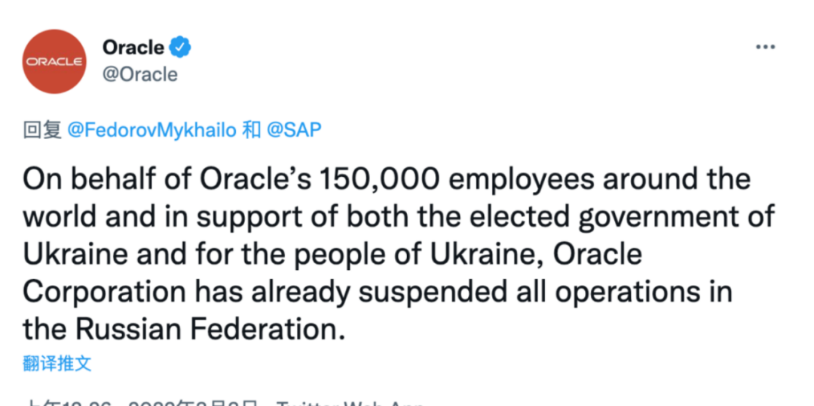
Task: Click the words 'On behalf' starting the tweet
Action: coord(83,179)
